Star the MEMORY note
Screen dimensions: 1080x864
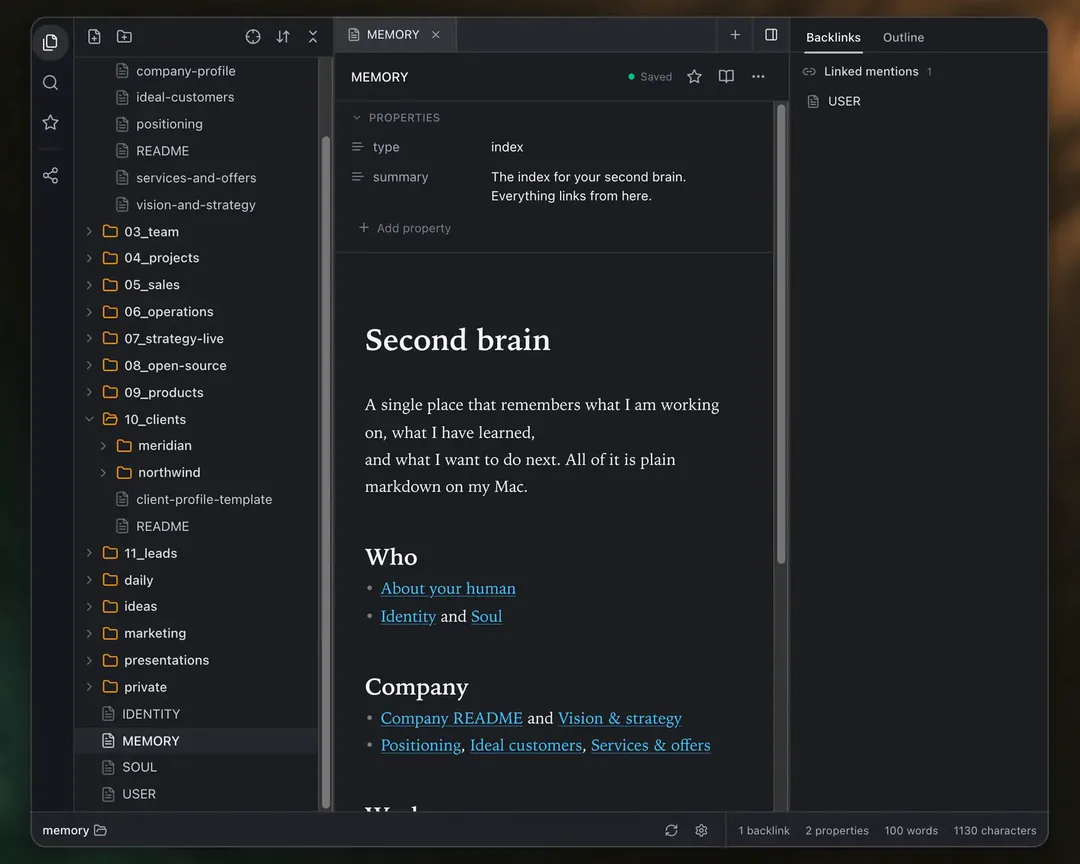tap(694, 76)
